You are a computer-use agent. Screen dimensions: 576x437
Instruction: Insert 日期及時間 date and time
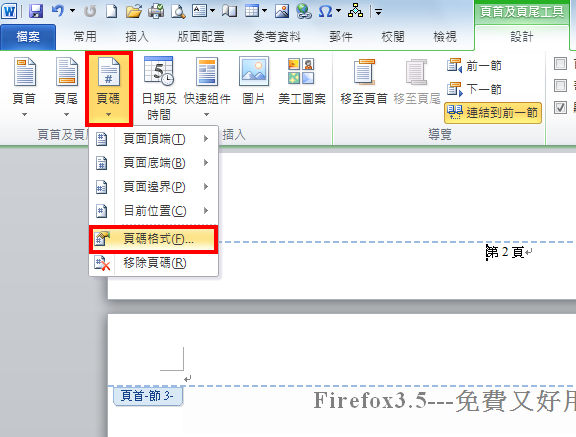point(159,88)
